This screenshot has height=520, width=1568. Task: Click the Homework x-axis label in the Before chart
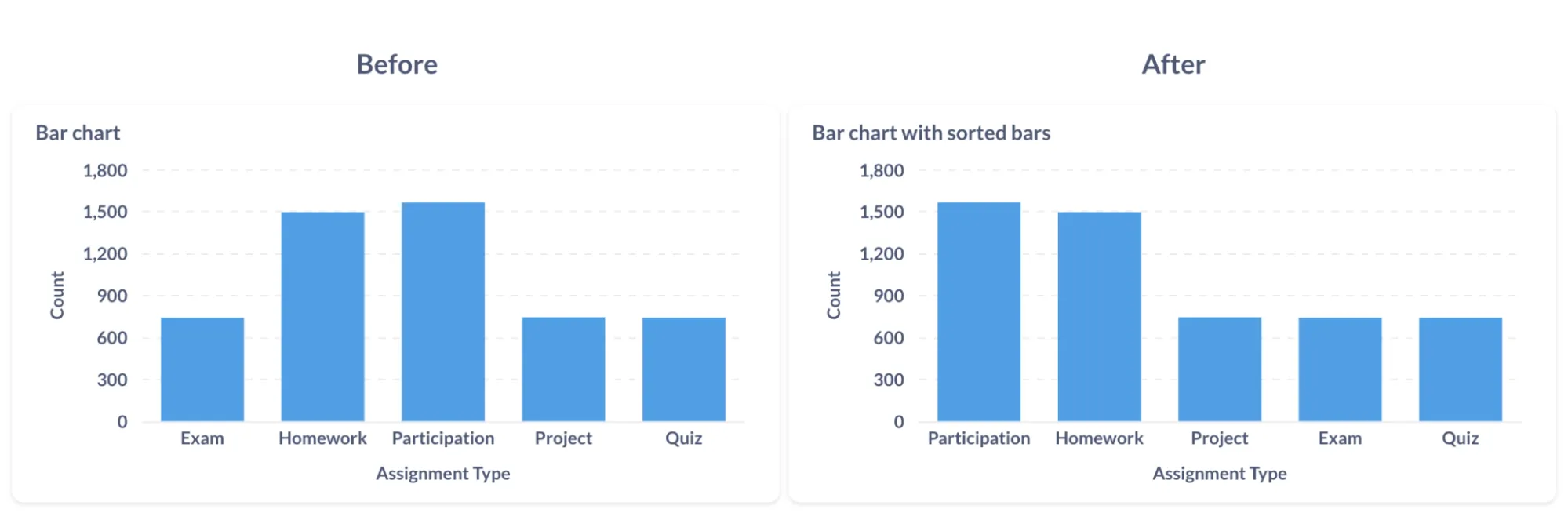coord(322,438)
